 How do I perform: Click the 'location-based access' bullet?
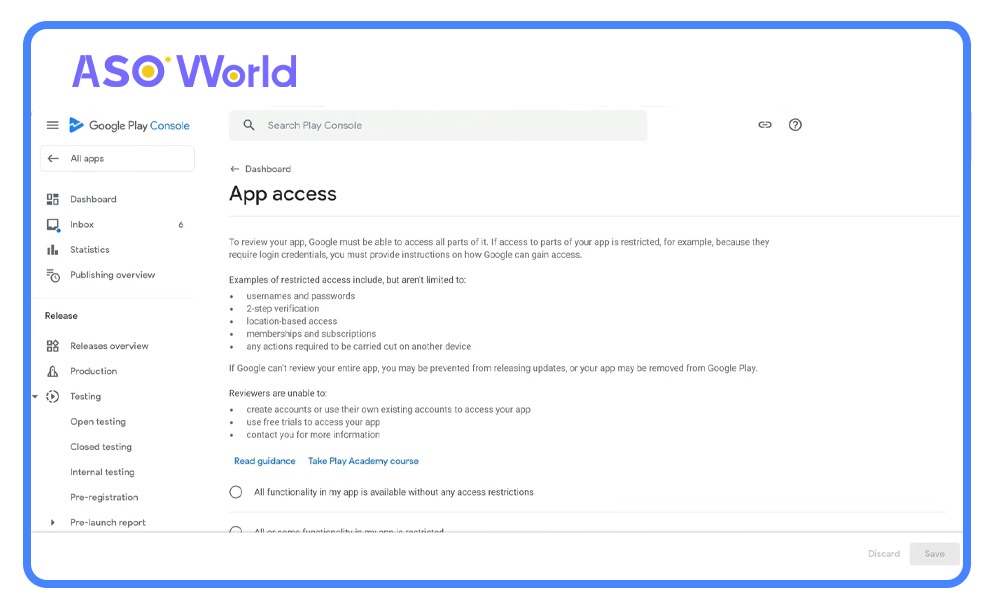click(x=292, y=321)
